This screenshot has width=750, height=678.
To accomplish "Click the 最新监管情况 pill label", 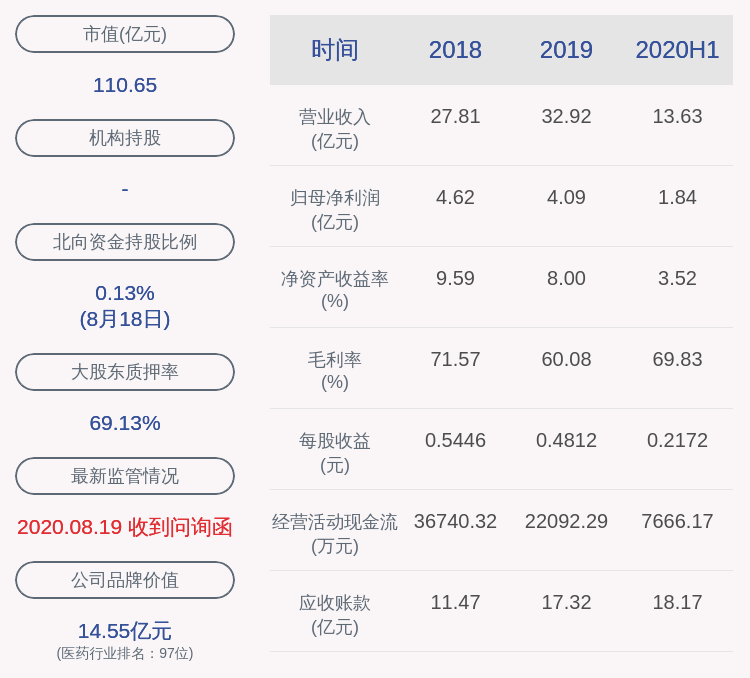I will (x=125, y=476).
